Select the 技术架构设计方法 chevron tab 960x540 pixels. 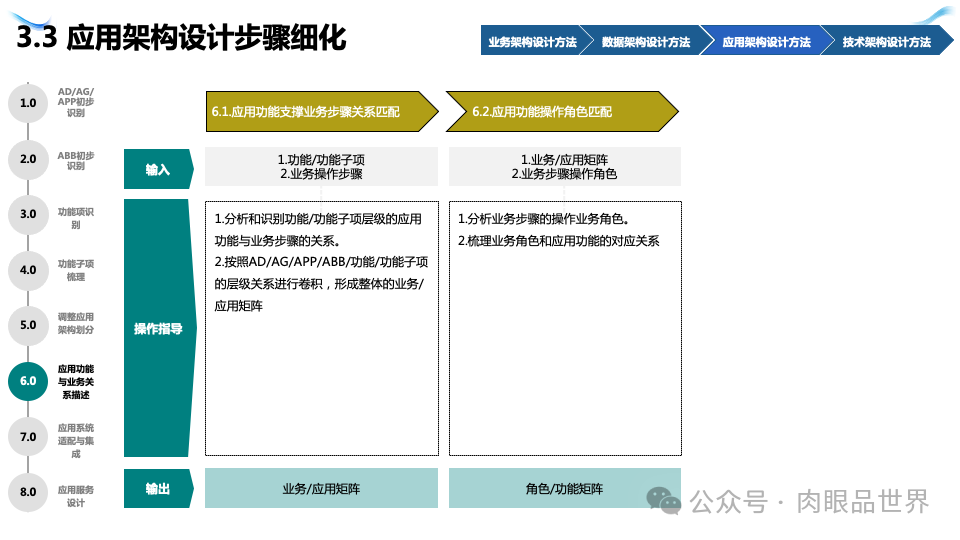click(886, 41)
